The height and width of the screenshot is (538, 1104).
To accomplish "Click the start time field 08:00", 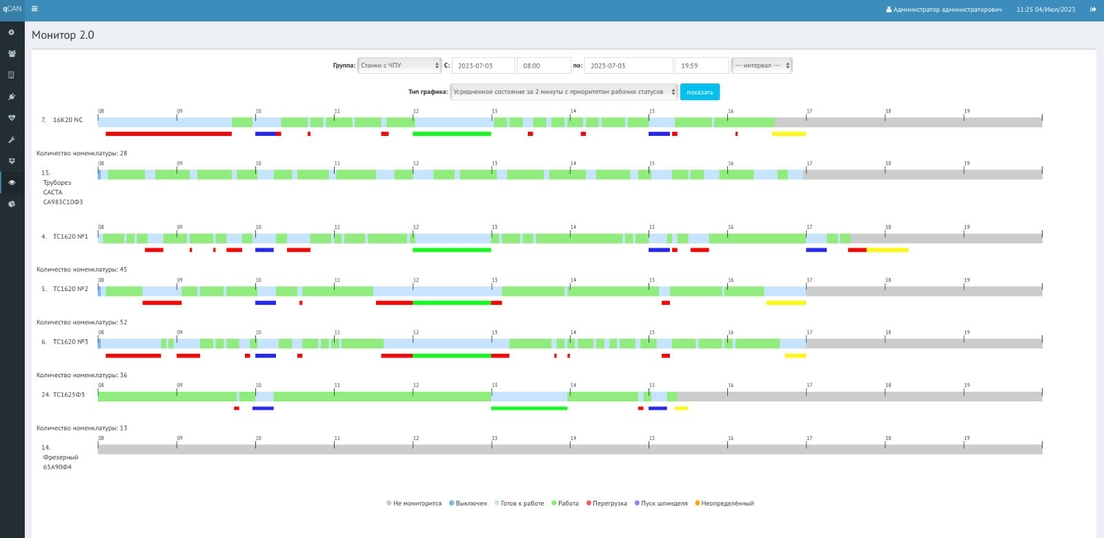I will pos(544,65).
